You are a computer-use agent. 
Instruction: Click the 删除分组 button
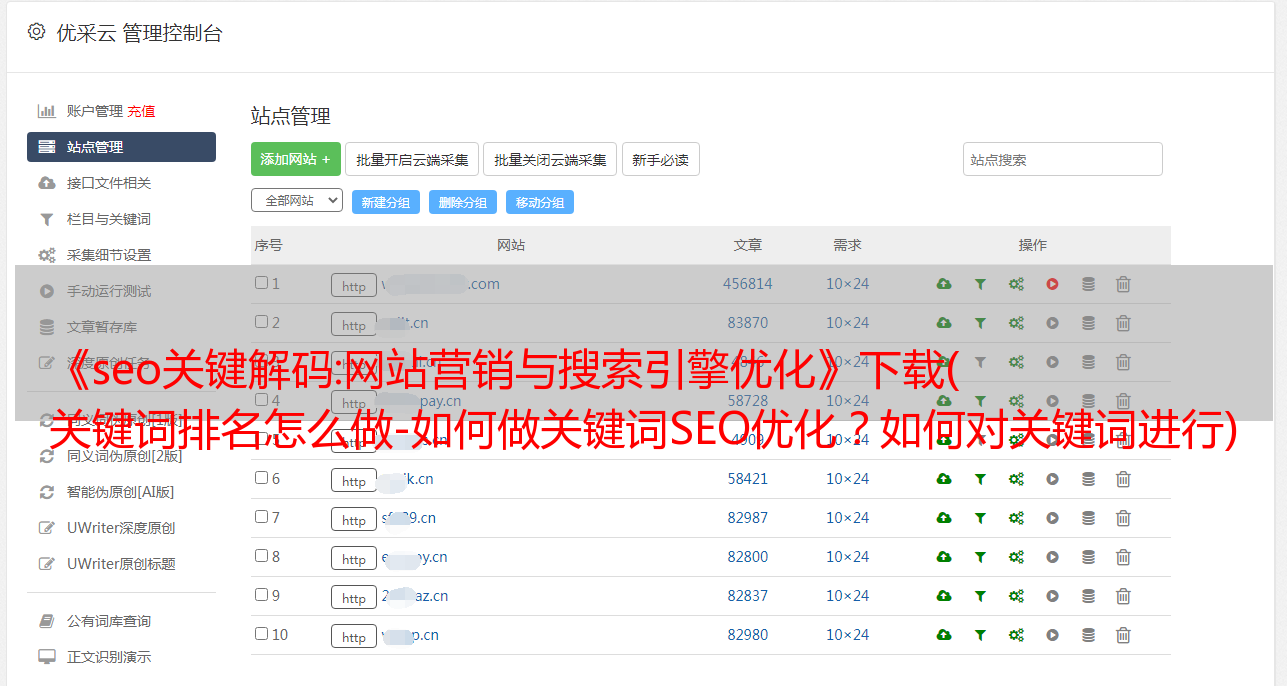pos(463,202)
